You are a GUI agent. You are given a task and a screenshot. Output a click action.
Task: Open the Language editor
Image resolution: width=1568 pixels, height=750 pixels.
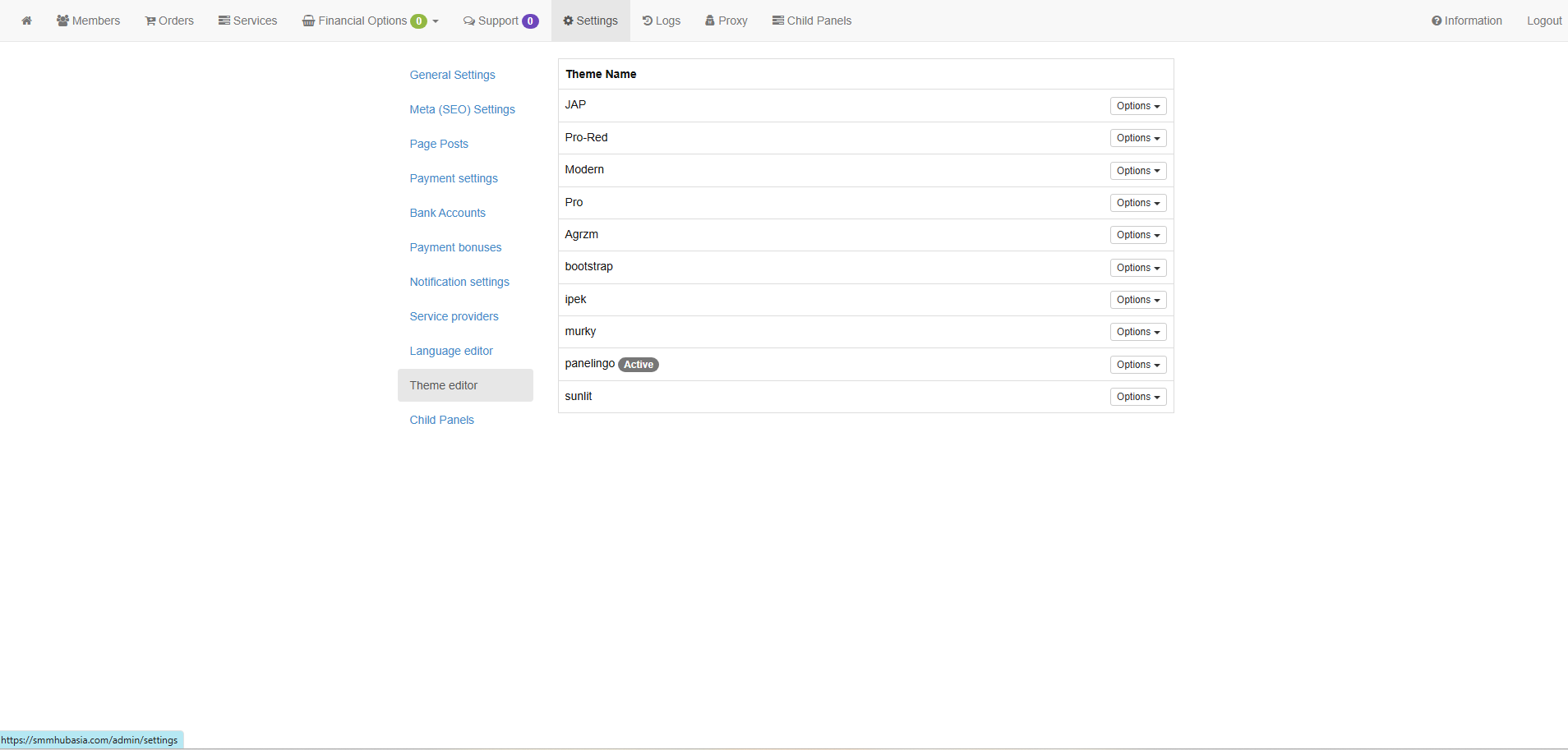451,351
